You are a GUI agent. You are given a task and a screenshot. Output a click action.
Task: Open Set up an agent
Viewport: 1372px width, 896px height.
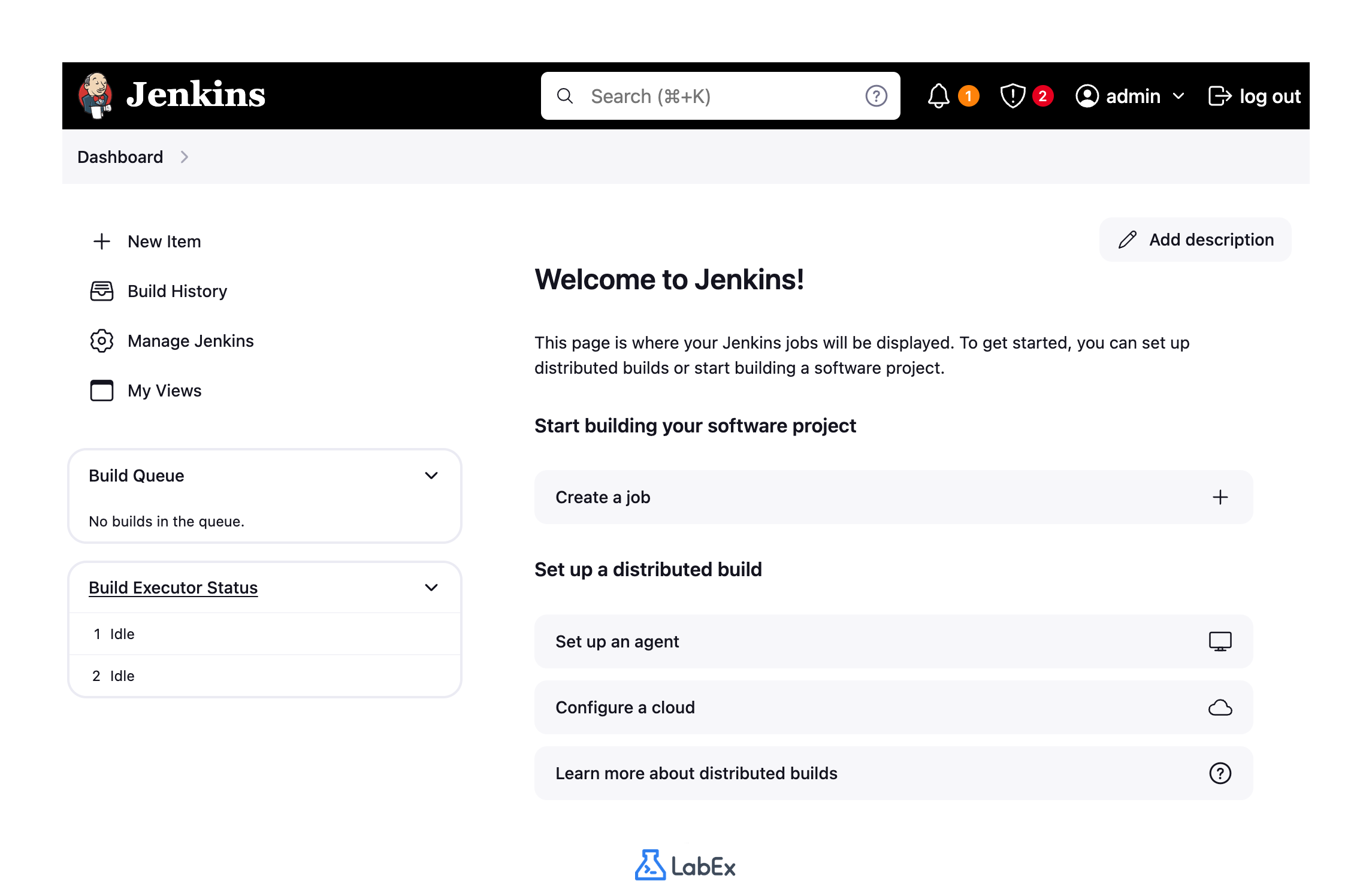[x=893, y=641]
